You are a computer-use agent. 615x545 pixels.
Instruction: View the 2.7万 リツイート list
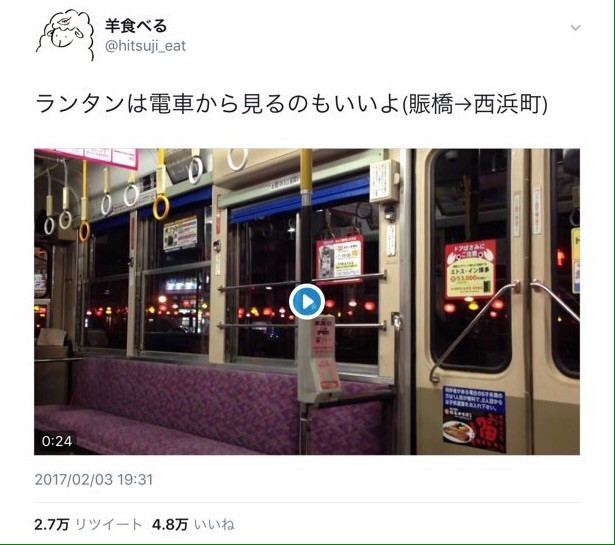click(x=88, y=524)
